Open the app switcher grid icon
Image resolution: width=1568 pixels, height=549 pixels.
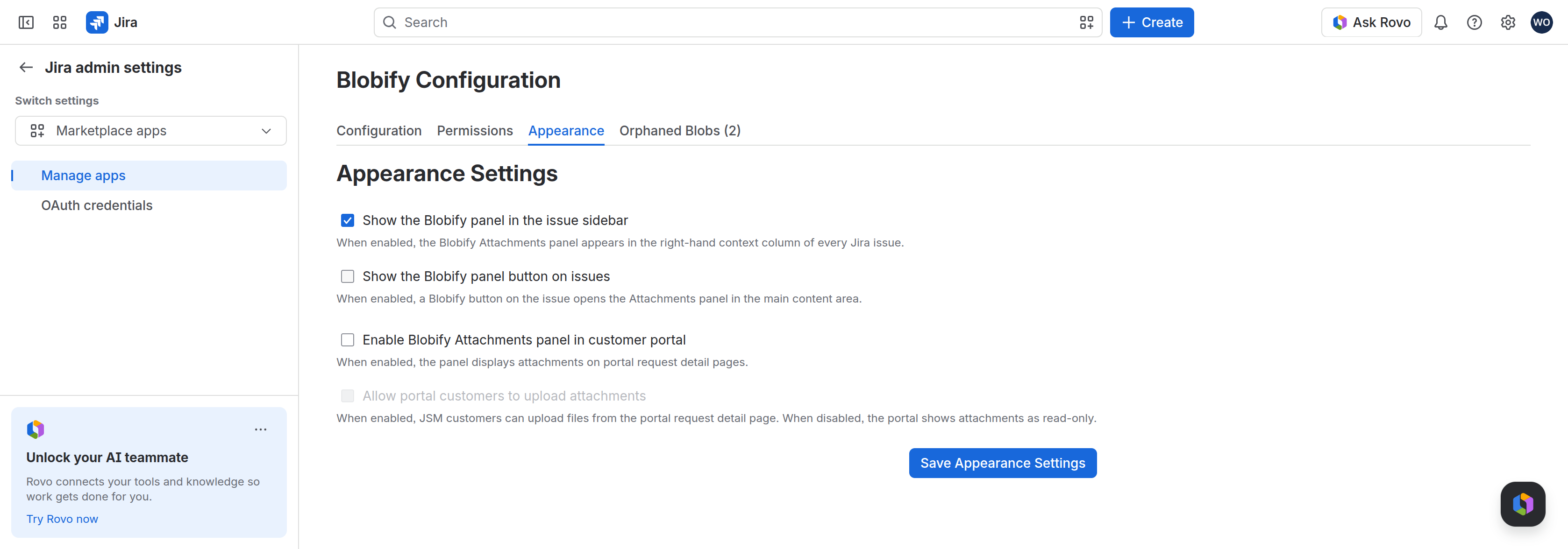tap(60, 22)
